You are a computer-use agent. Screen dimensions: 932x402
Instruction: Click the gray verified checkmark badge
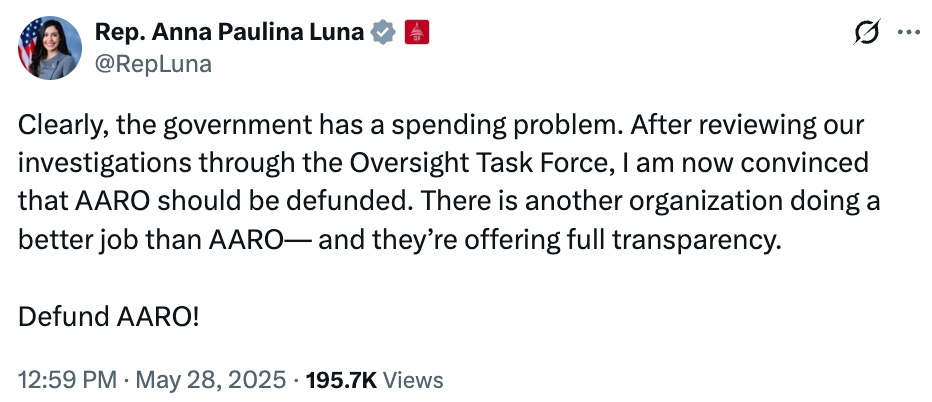(x=382, y=32)
